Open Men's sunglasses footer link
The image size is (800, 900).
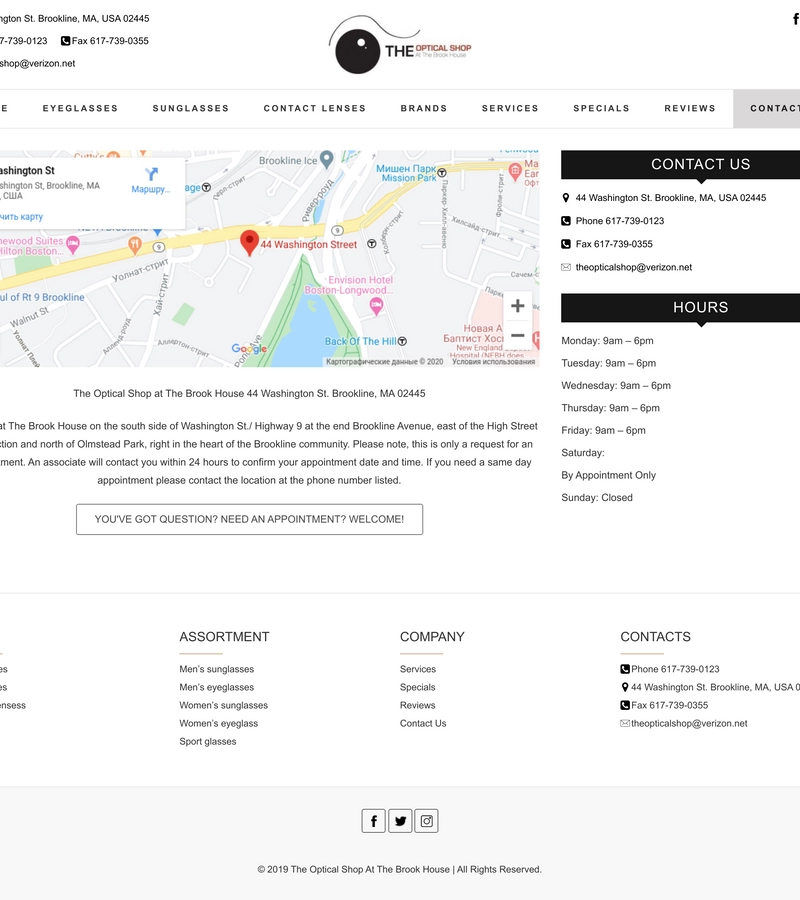[217, 669]
